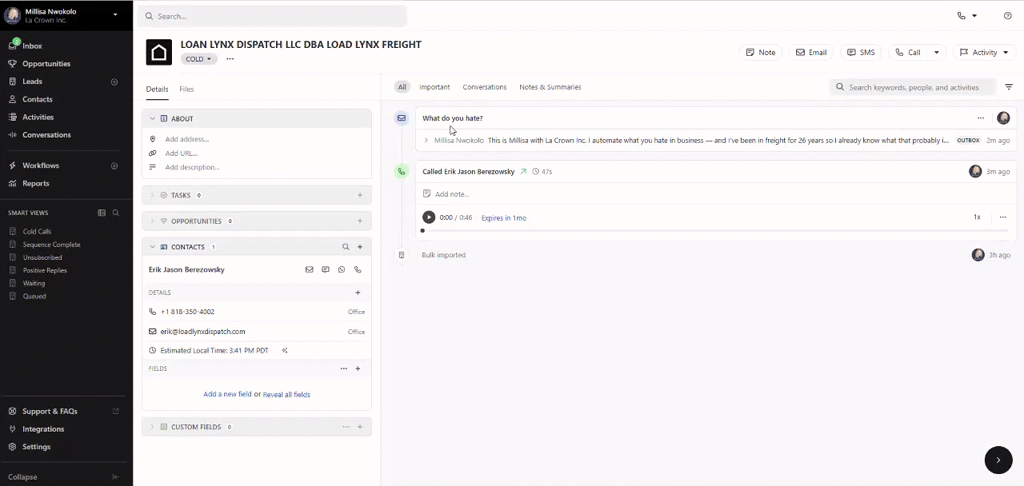Click the help question mark icon

point(1008,16)
